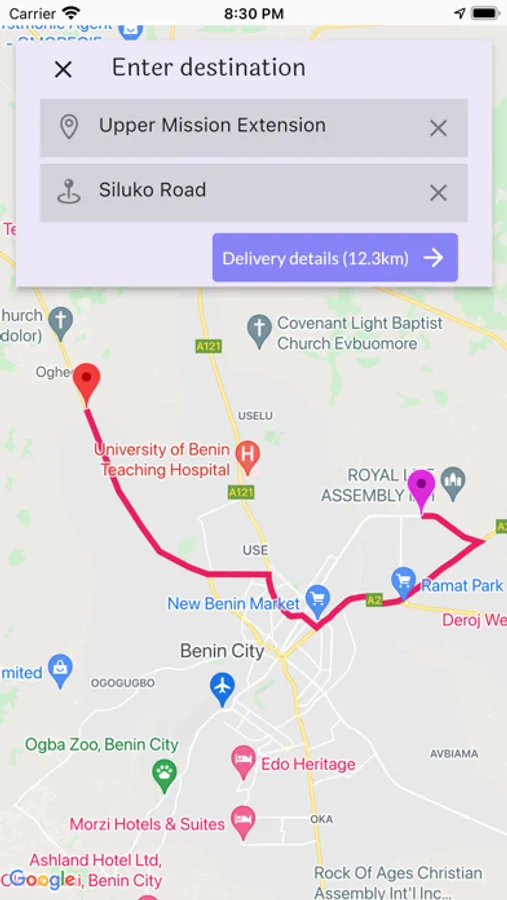Tap the New Benin Market shopping icon
The width and height of the screenshot is (507, 900).
click(318, 599)
